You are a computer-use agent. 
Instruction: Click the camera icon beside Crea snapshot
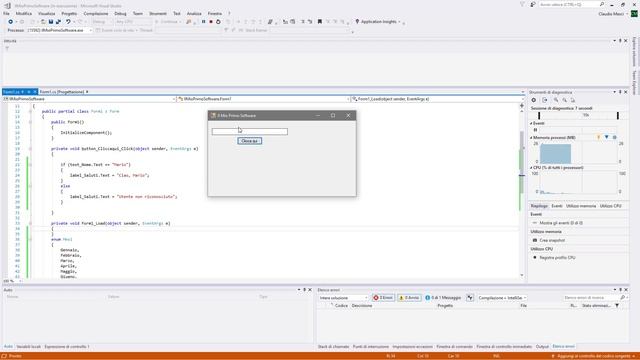click(x=535, y=240)
